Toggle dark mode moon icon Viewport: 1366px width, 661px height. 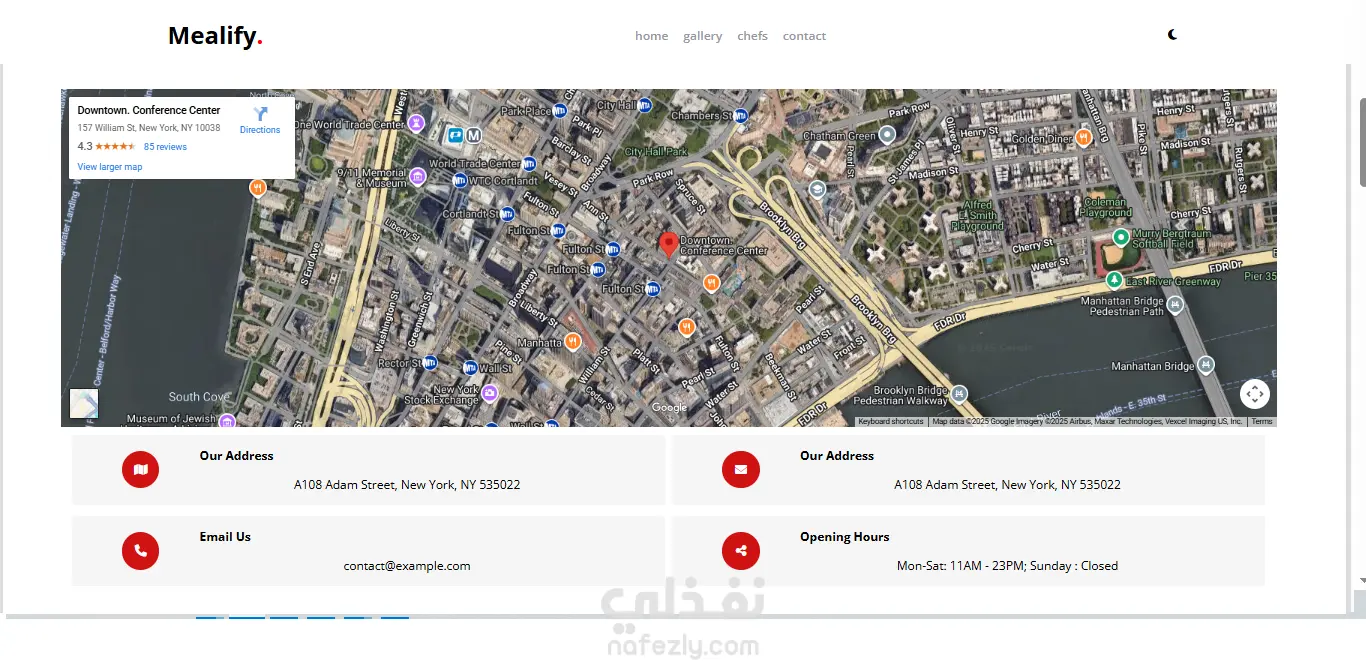1173,35
